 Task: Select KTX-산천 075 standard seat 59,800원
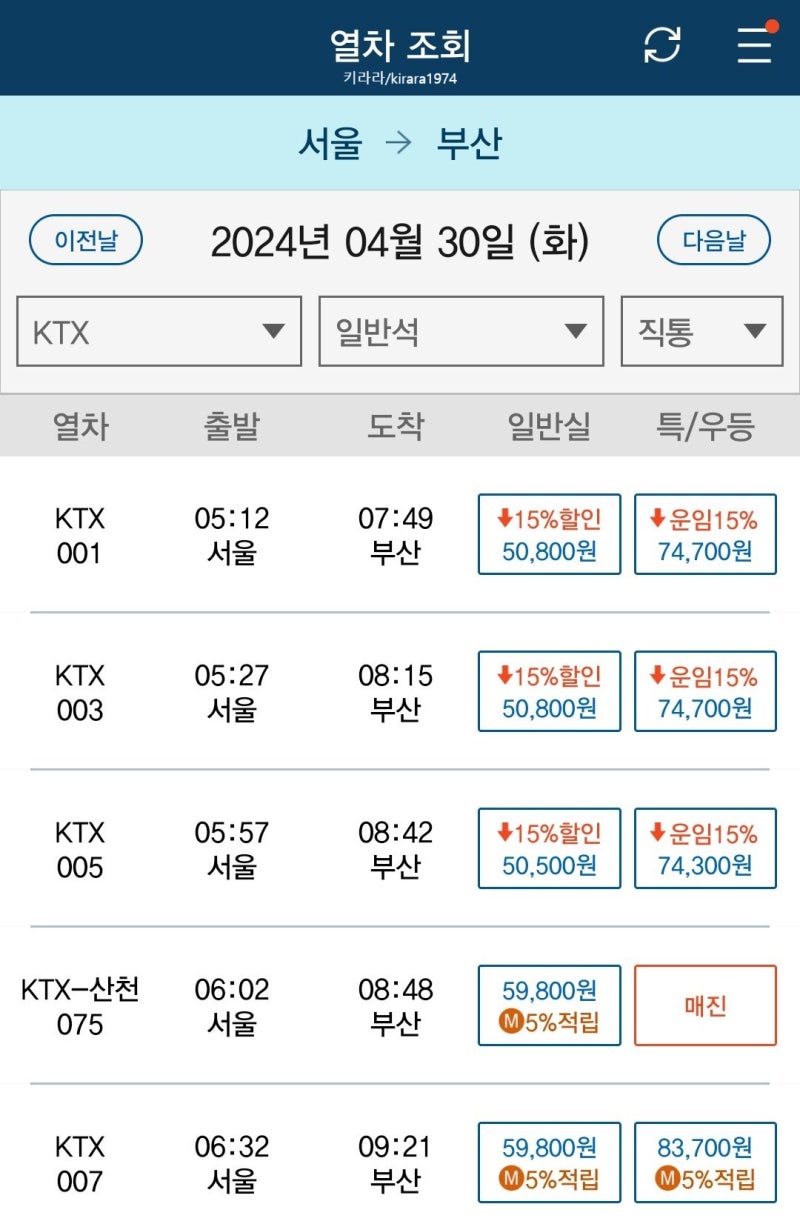[549, 1005]
